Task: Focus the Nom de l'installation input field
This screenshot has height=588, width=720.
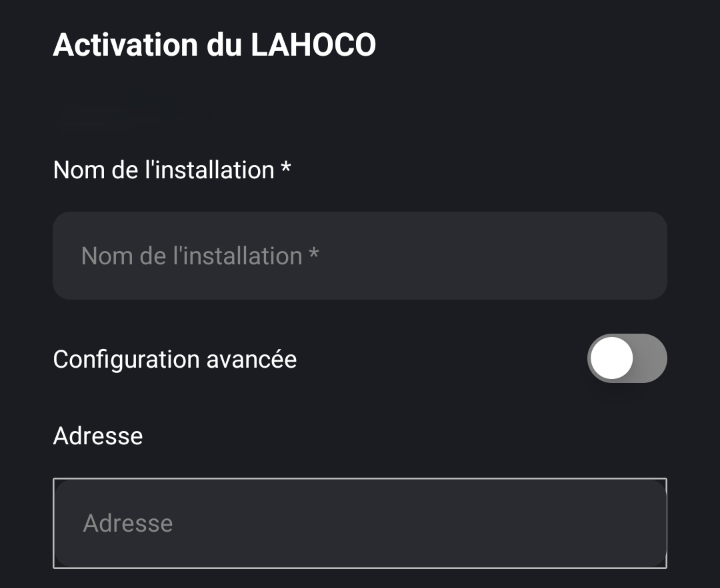Action: pos(360,256)
